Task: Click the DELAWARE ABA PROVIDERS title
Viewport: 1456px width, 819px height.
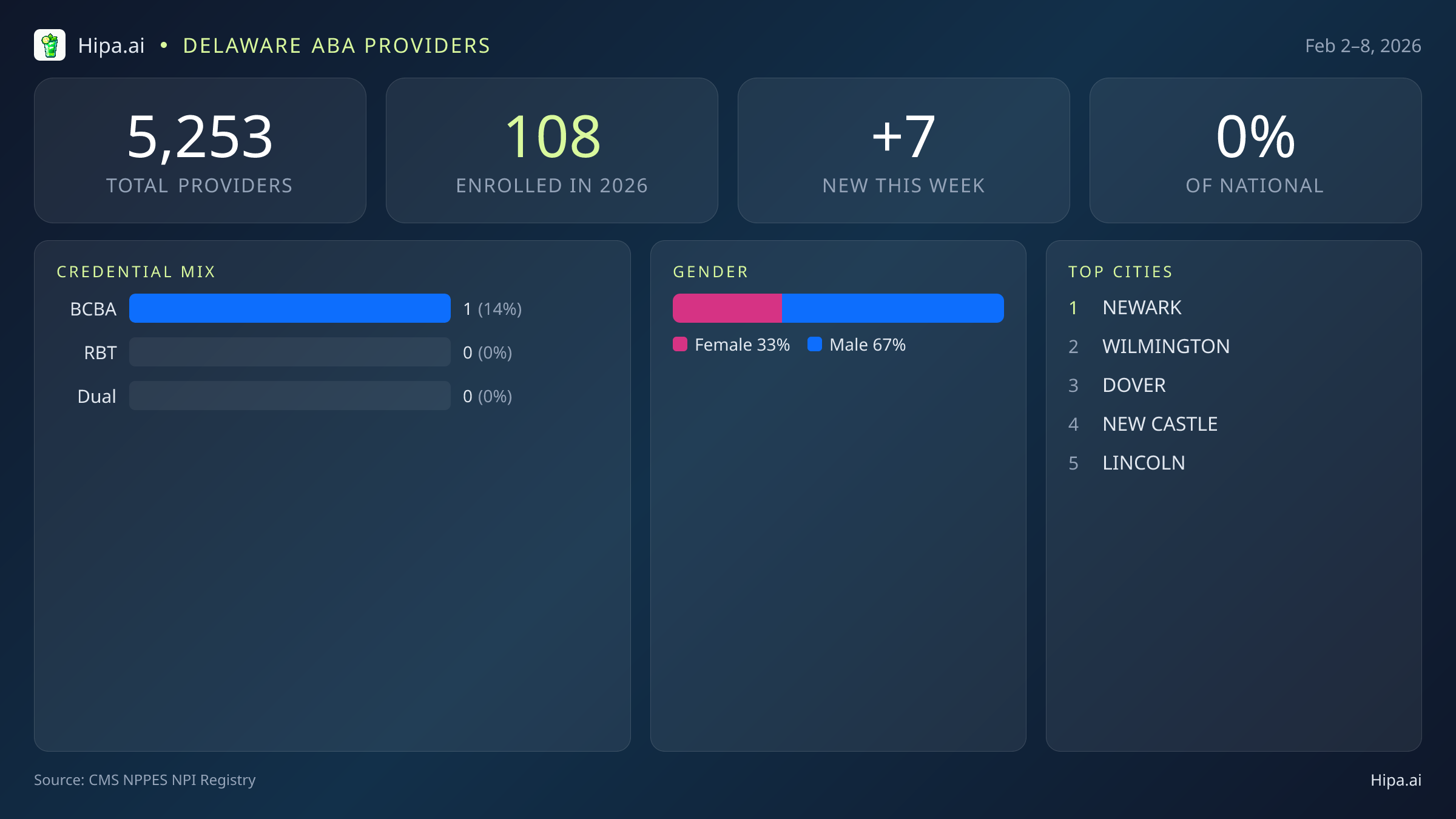Action: (x=336, y=45)
